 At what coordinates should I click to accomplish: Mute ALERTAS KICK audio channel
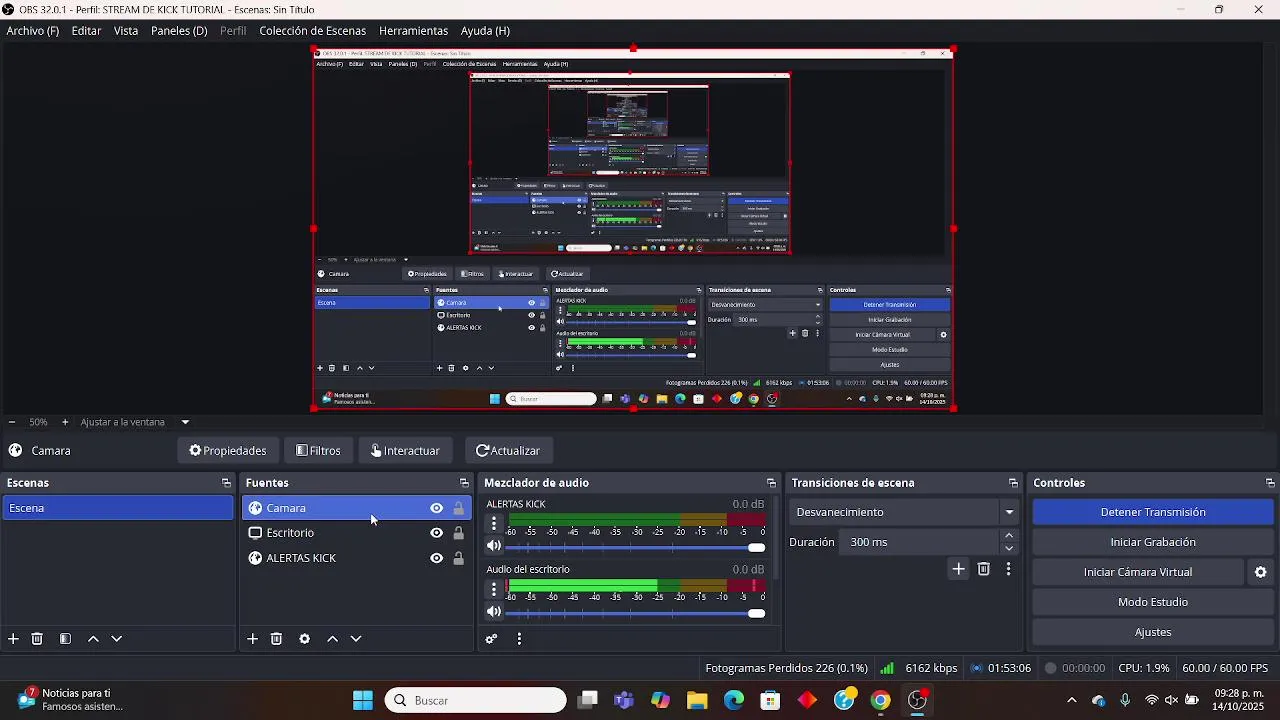coord(494,546)
